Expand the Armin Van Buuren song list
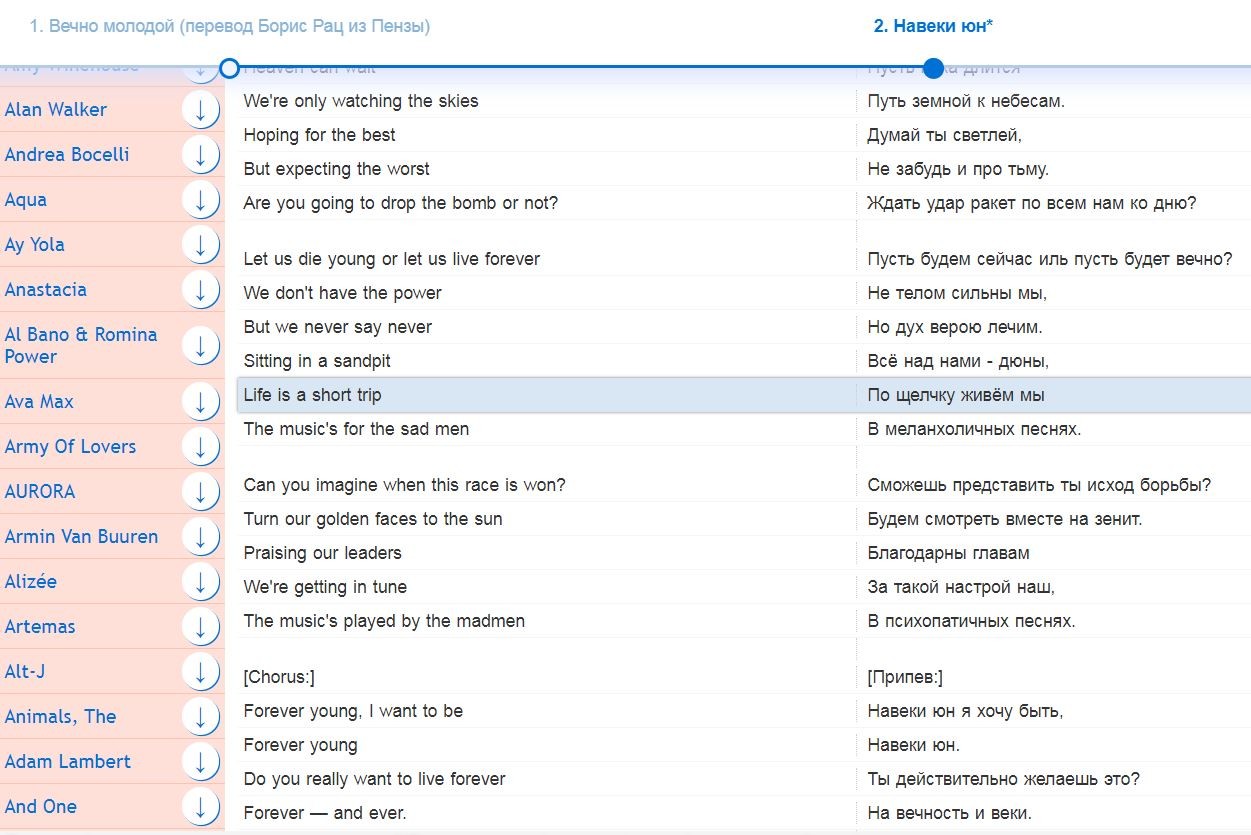The width and height of the screenshot is (1251, 835). pos(201,537)
